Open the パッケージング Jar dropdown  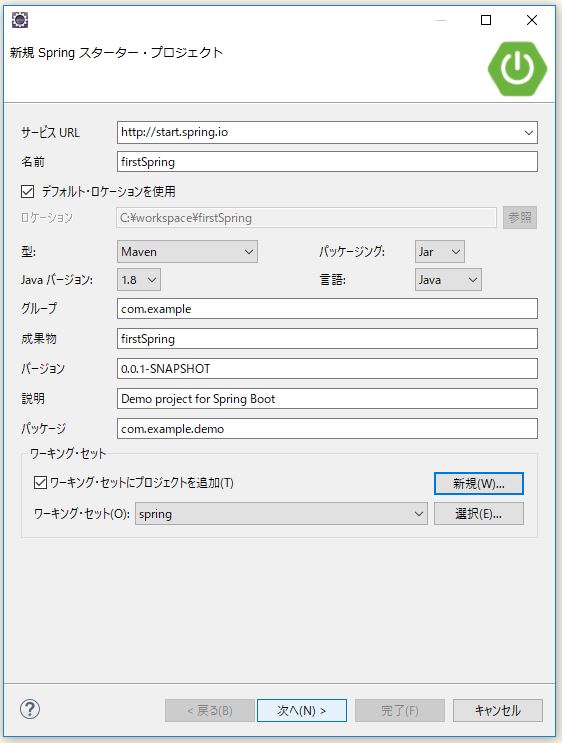pos(439,252)
